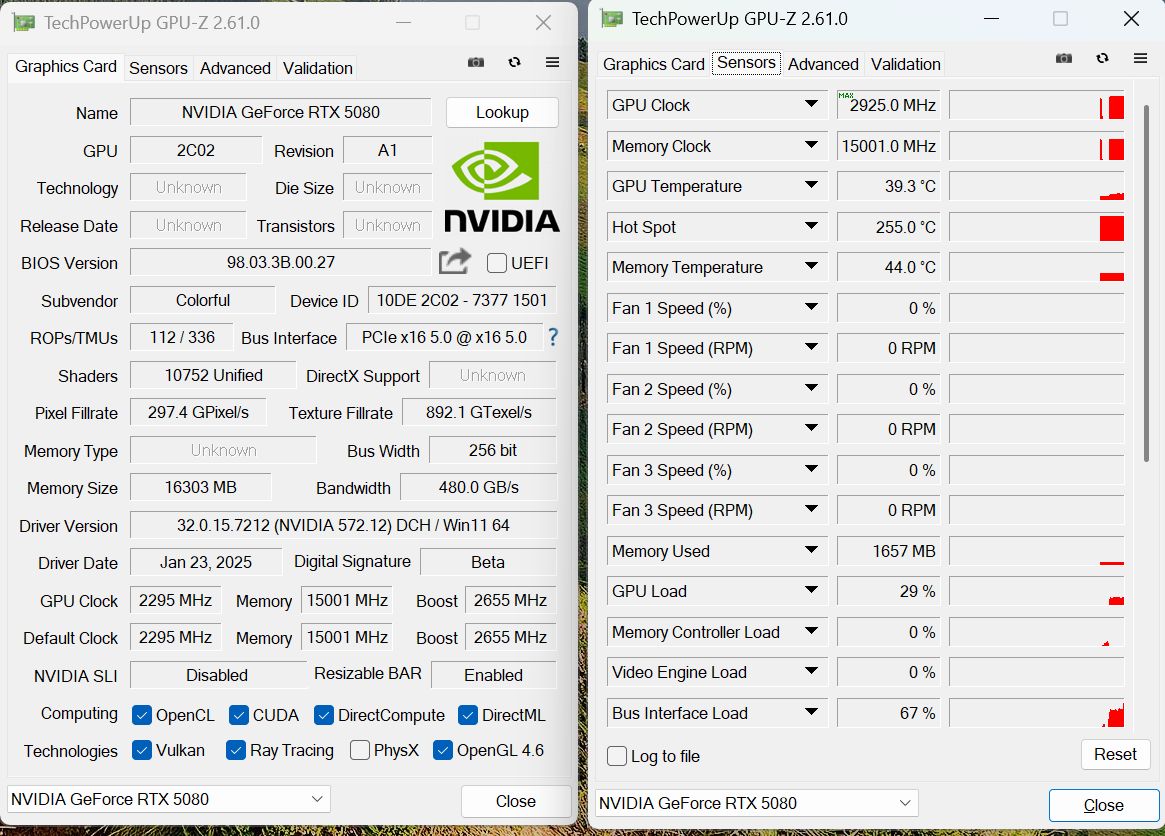Open the Memory Clock sensor dropdown arrow

pyautogui.click(x=811, y=145)
